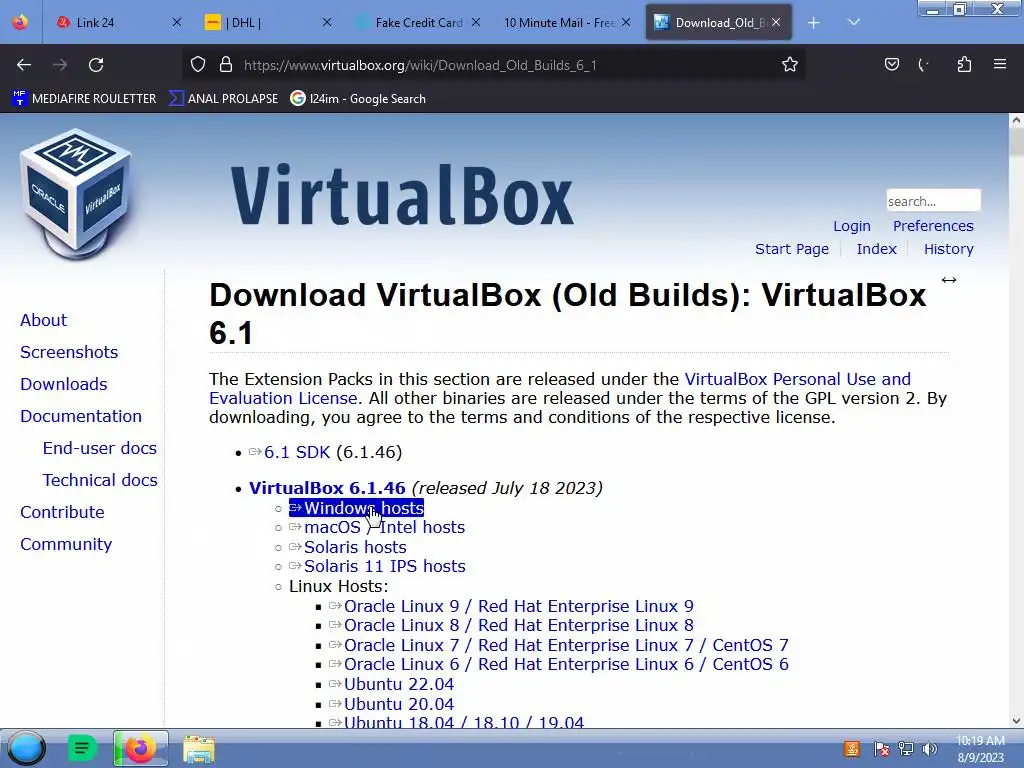Open Technical docs sidebar link
Screen dimensions: 1024x768
100,480
